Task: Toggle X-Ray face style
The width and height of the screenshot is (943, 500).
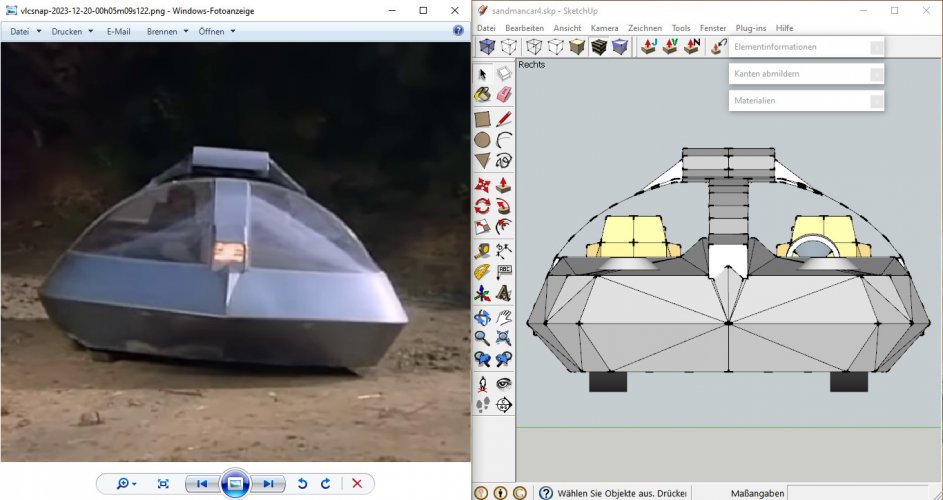Action: tap(487, 46)
